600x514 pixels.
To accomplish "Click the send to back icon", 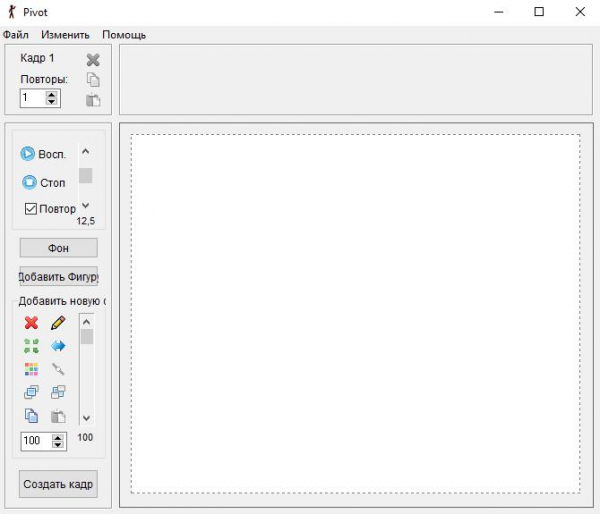I will click(x=58, y=392).
